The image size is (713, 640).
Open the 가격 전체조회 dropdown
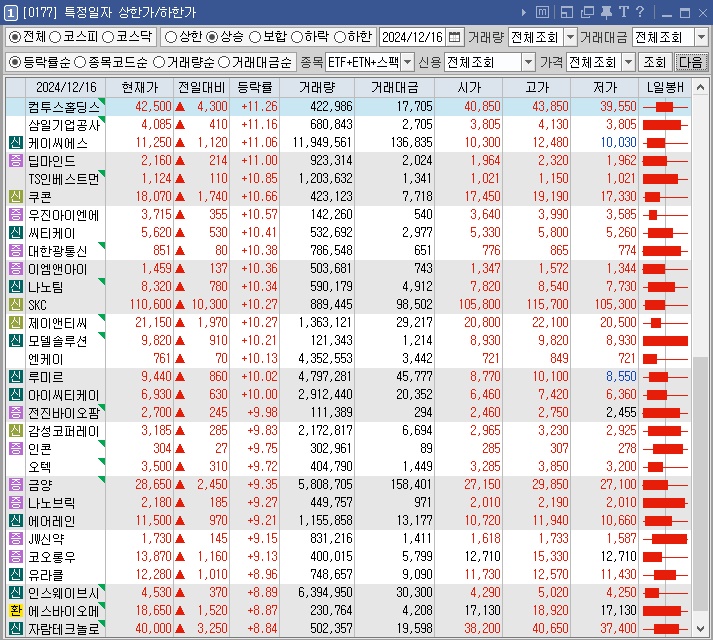pos(628,62)
